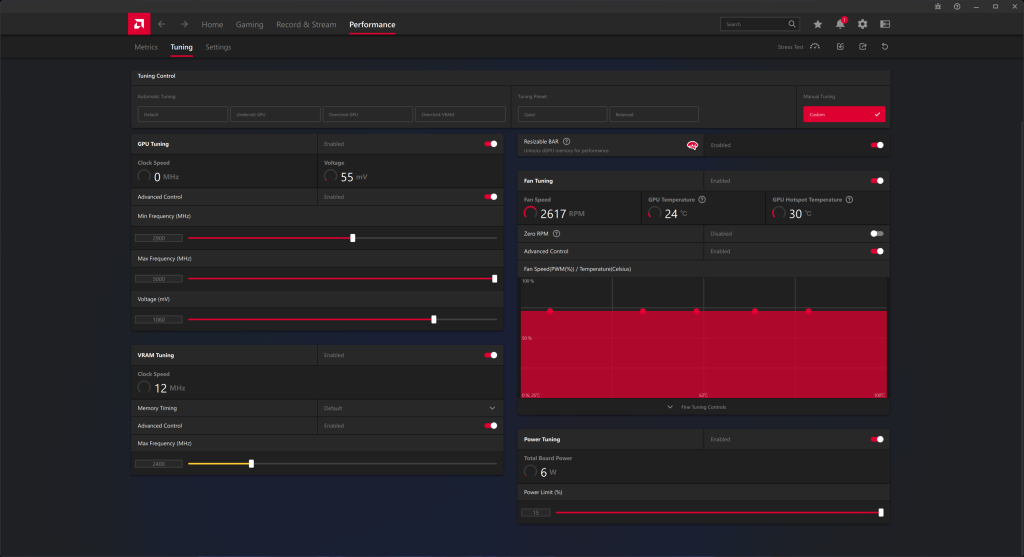The image size is (1024, 557).
Task: Select the Overclock VRAM preset
Action: click(x=460, y=115)
